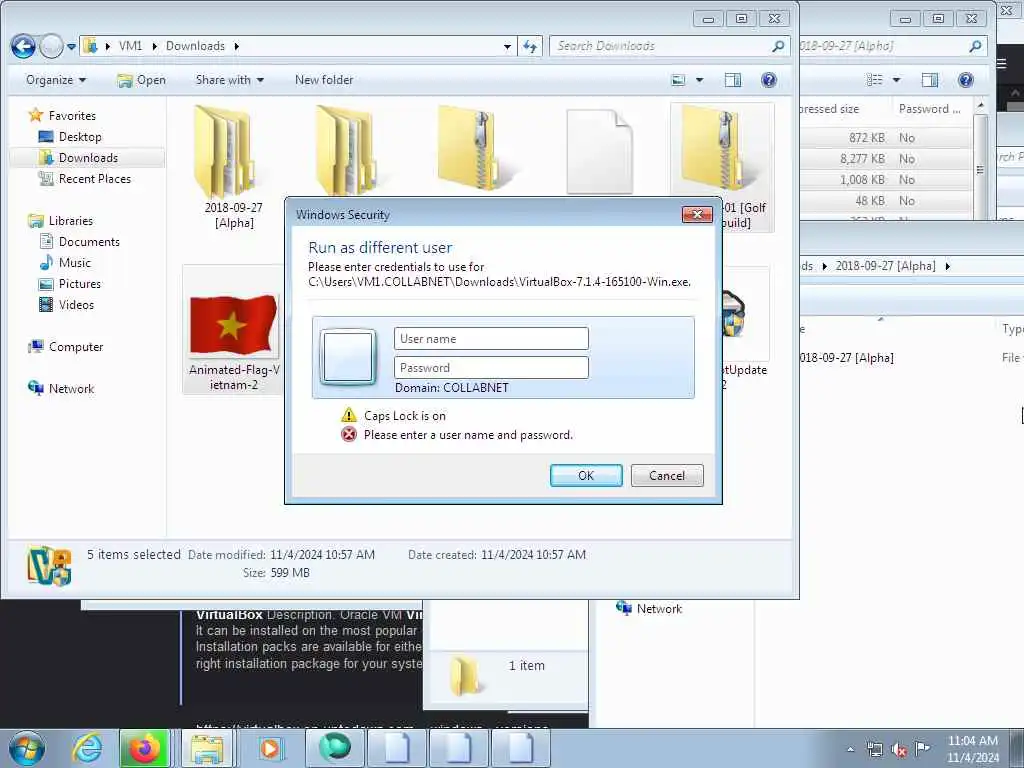The height and width of the screenshot is (768, 1024).
Task: Select Network in the background Explorer window
Action: [x=649, y=609]
